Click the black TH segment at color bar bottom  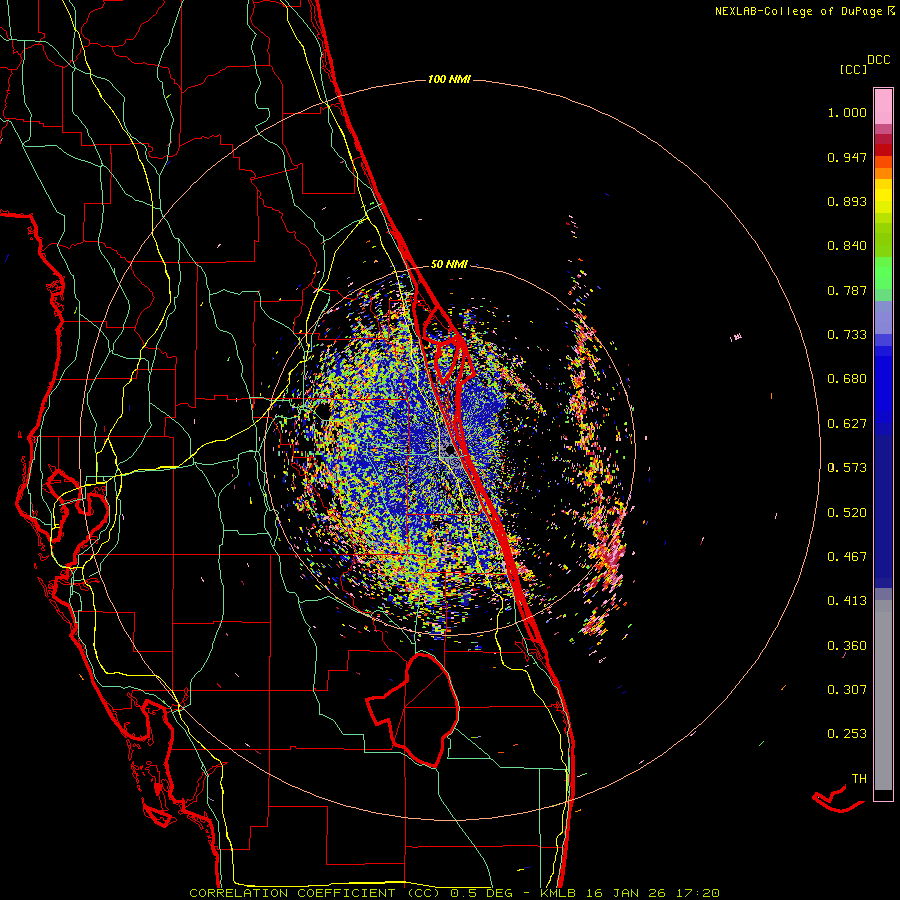(x=883, y=794)
